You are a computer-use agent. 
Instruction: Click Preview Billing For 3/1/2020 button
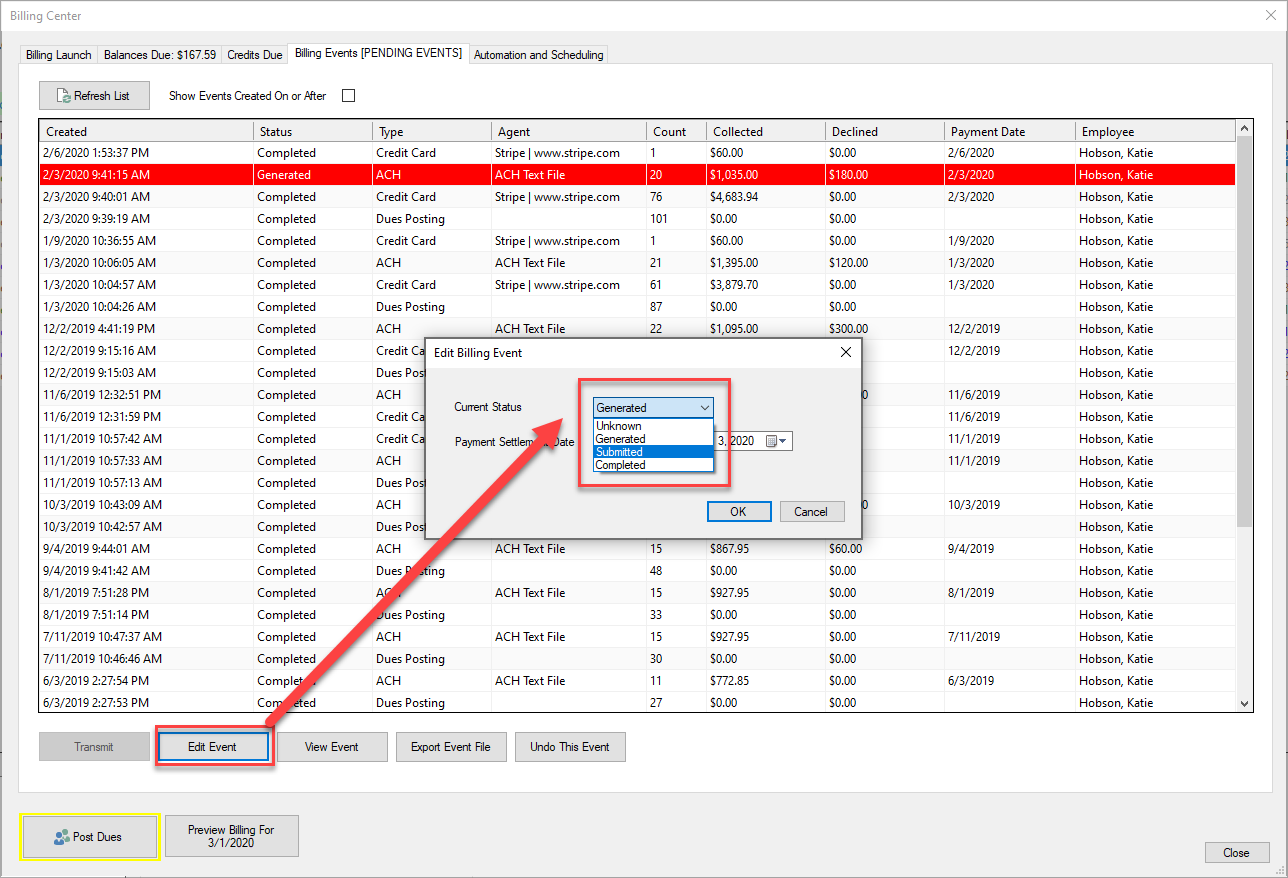[232, 836]
